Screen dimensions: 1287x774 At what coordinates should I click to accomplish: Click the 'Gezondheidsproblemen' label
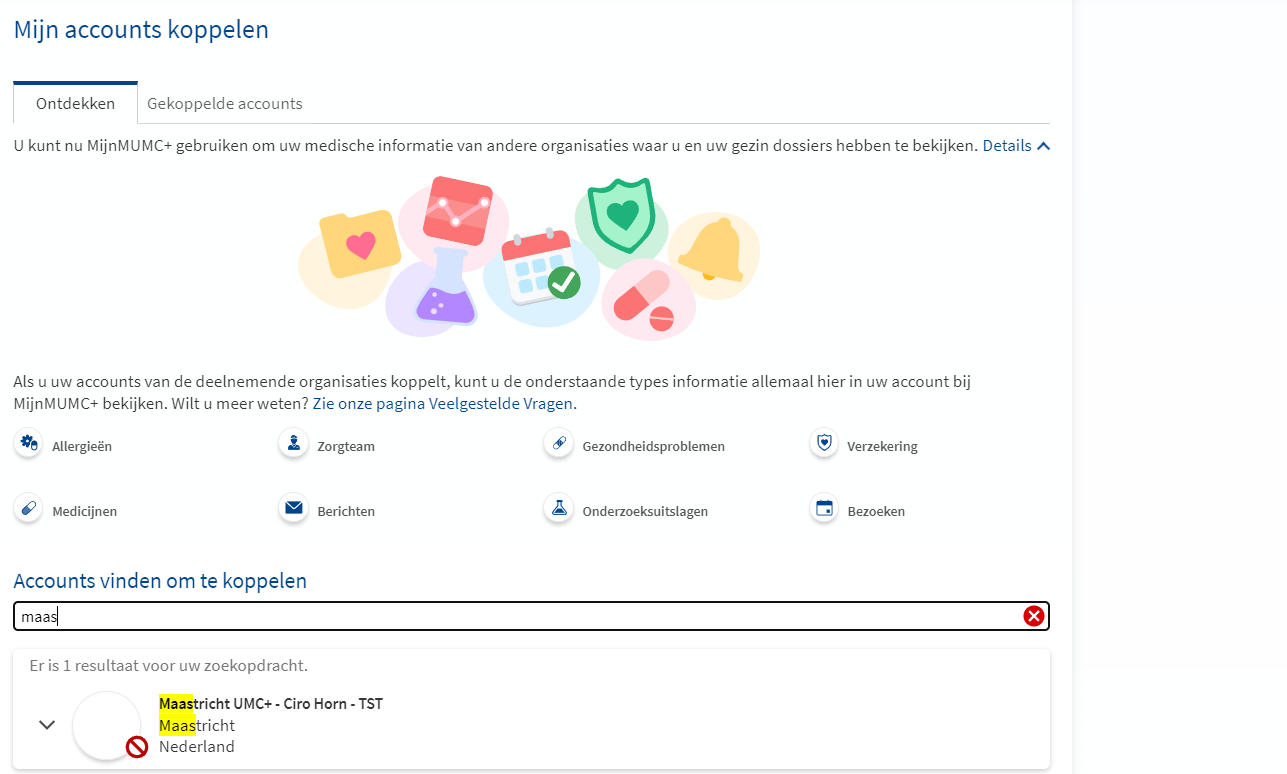tap(654, 446)
